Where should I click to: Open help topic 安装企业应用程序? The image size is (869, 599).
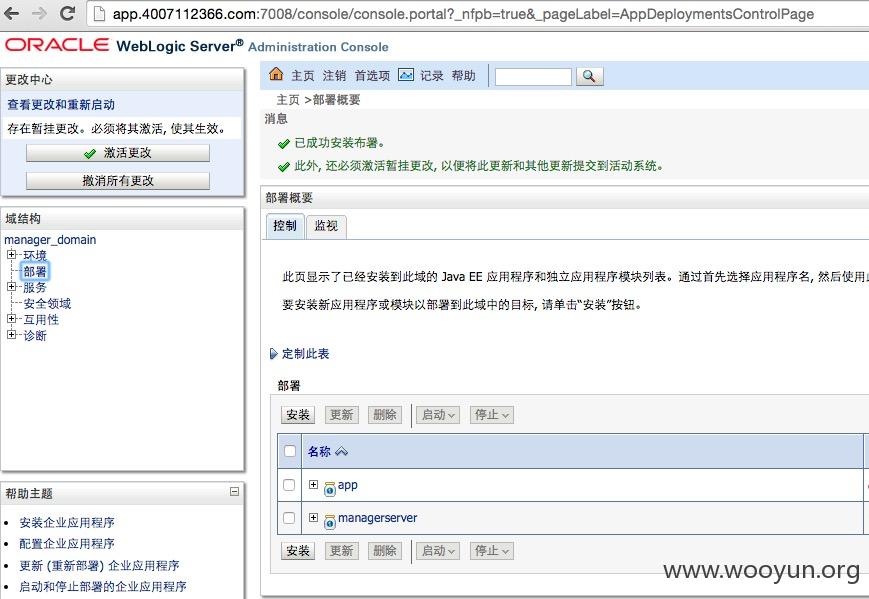pos(67,523)
